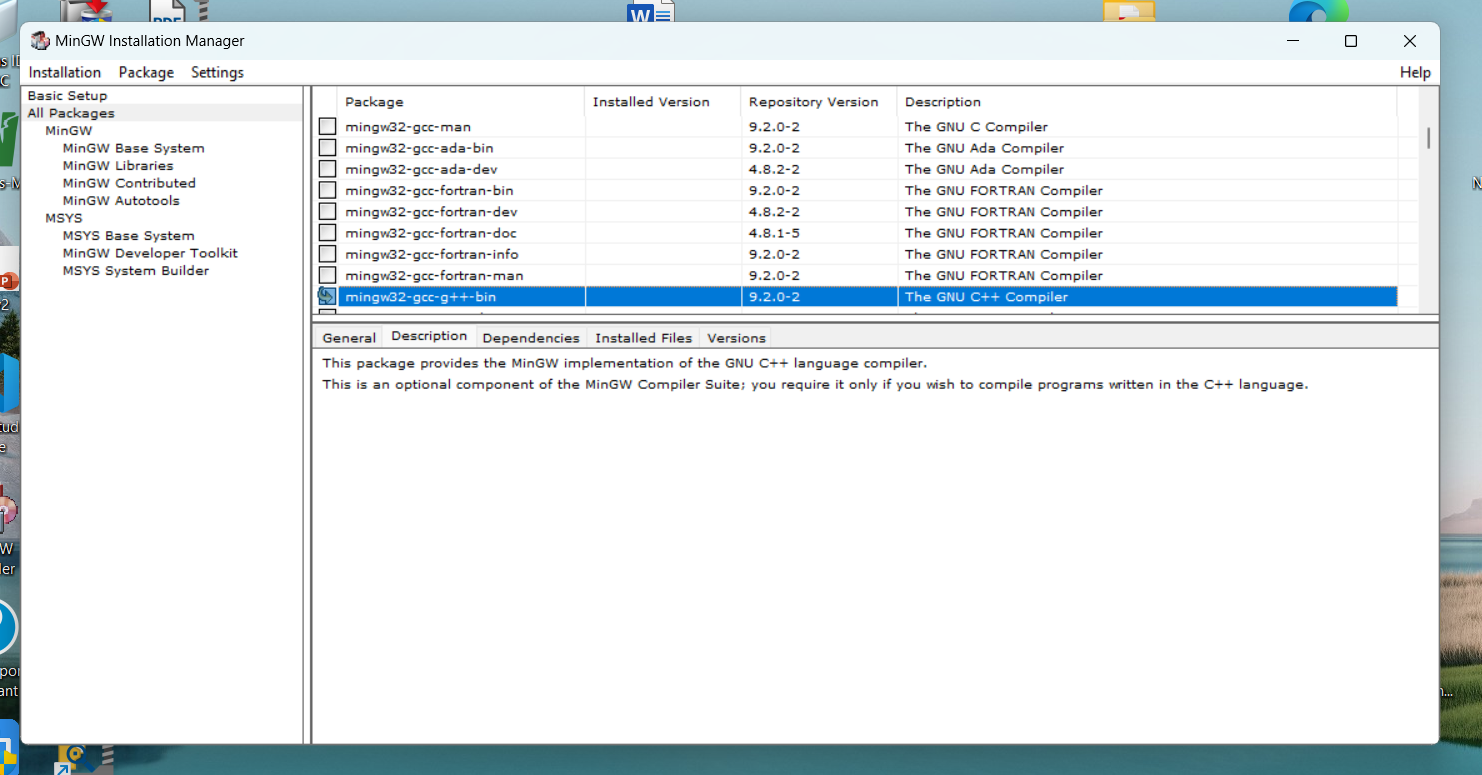
Task: Select the mingw32-gcc-g++-bin package name
Action: [420, 297]
